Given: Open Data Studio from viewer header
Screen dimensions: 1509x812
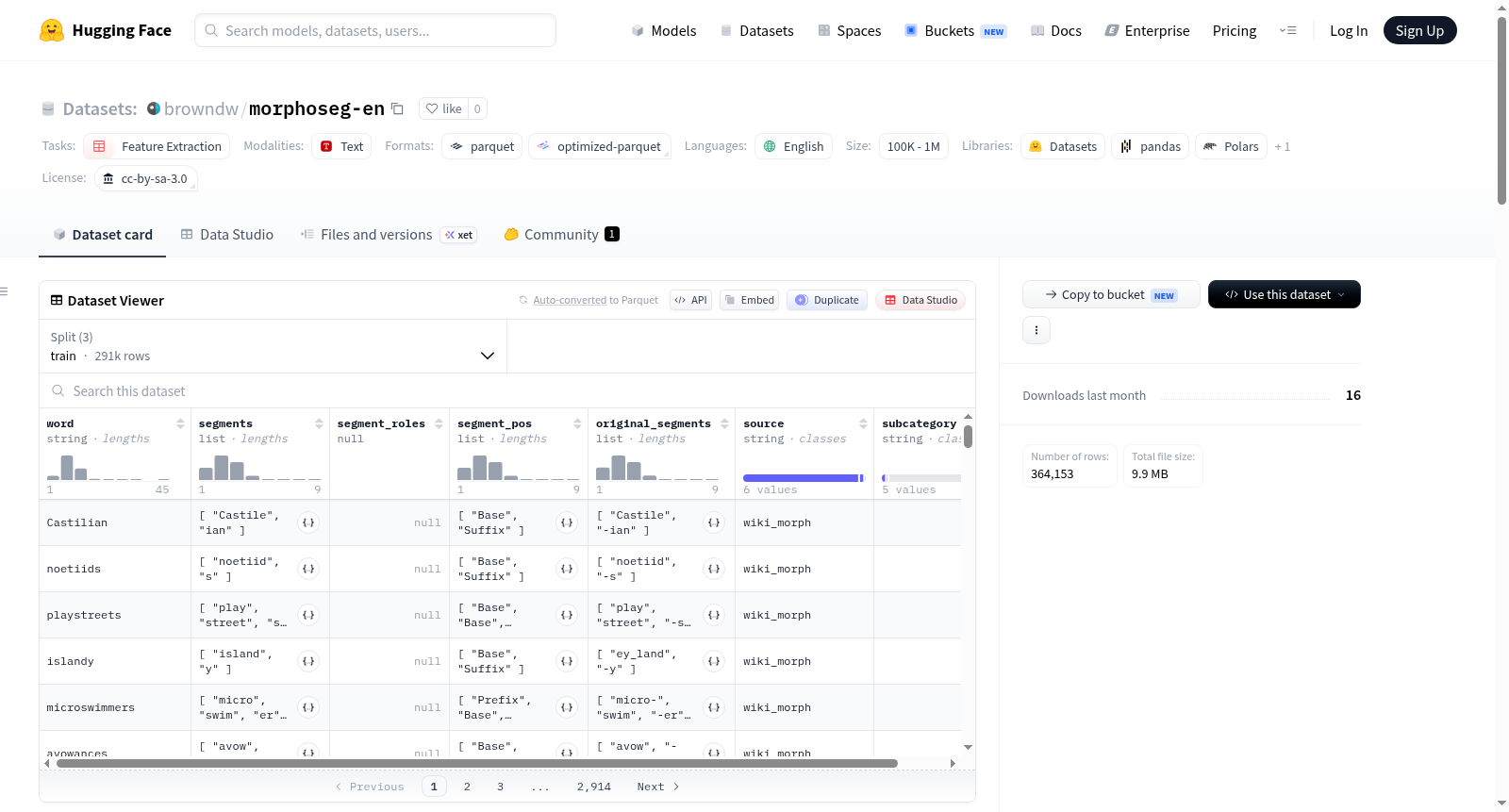Looking at the screenshot, I should point(920,300).
